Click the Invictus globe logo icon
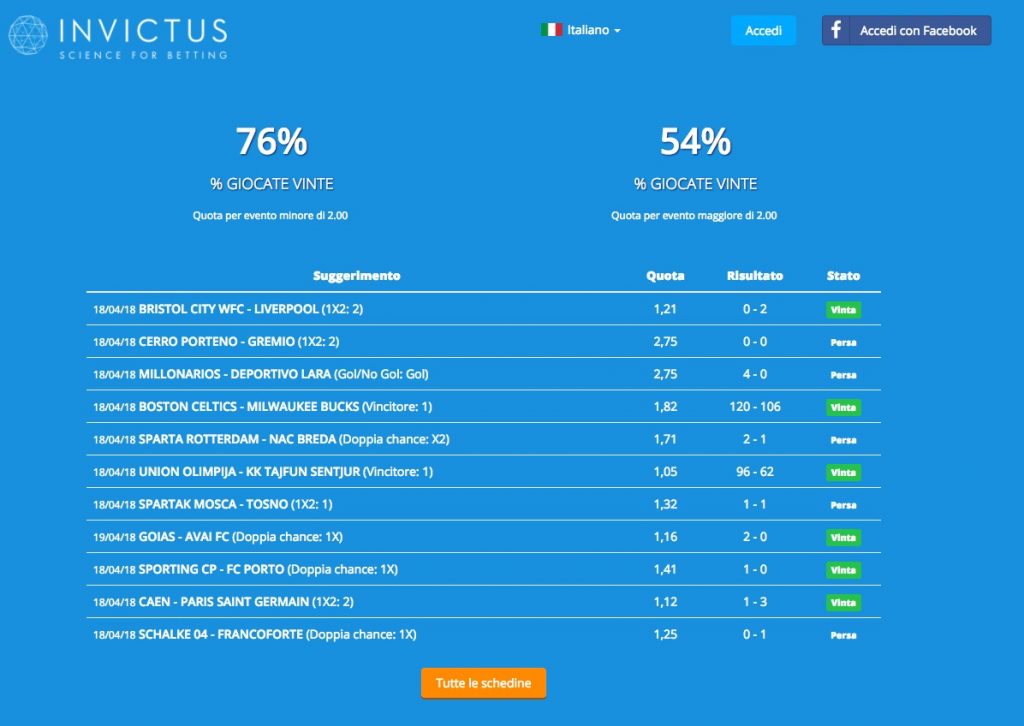 [28, 35]
